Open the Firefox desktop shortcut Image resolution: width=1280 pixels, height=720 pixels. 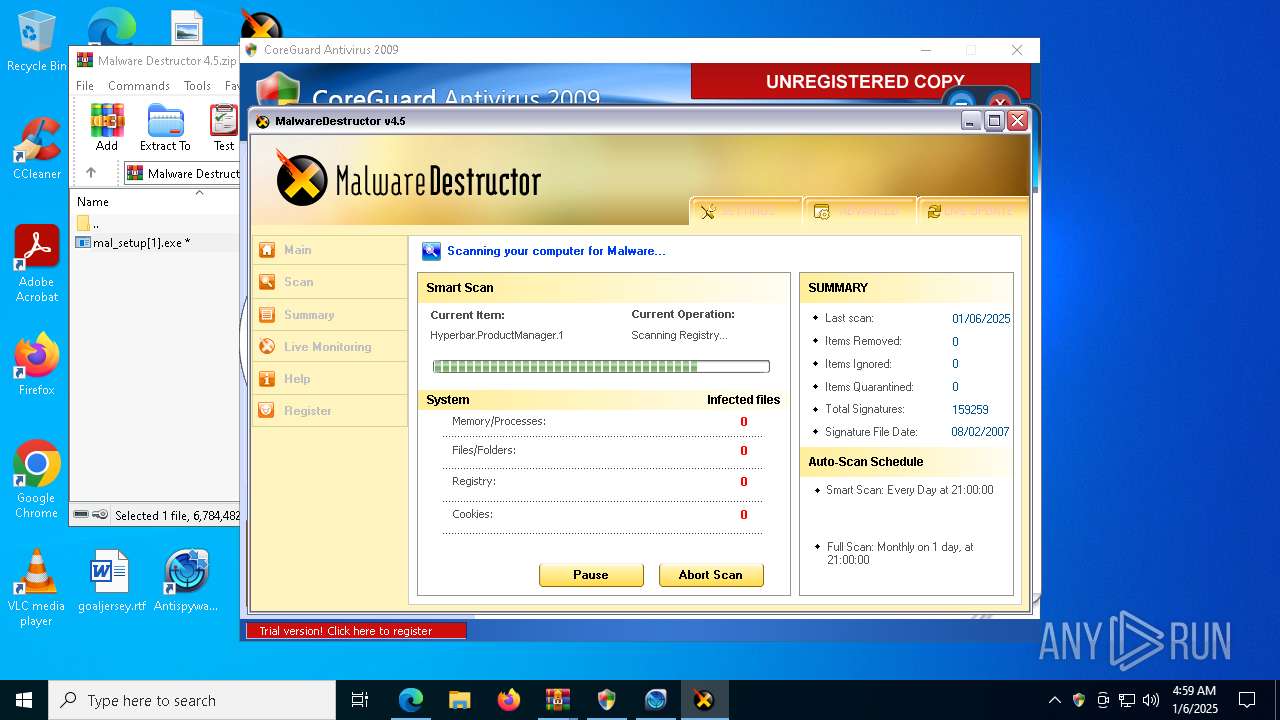pos(37,364)
